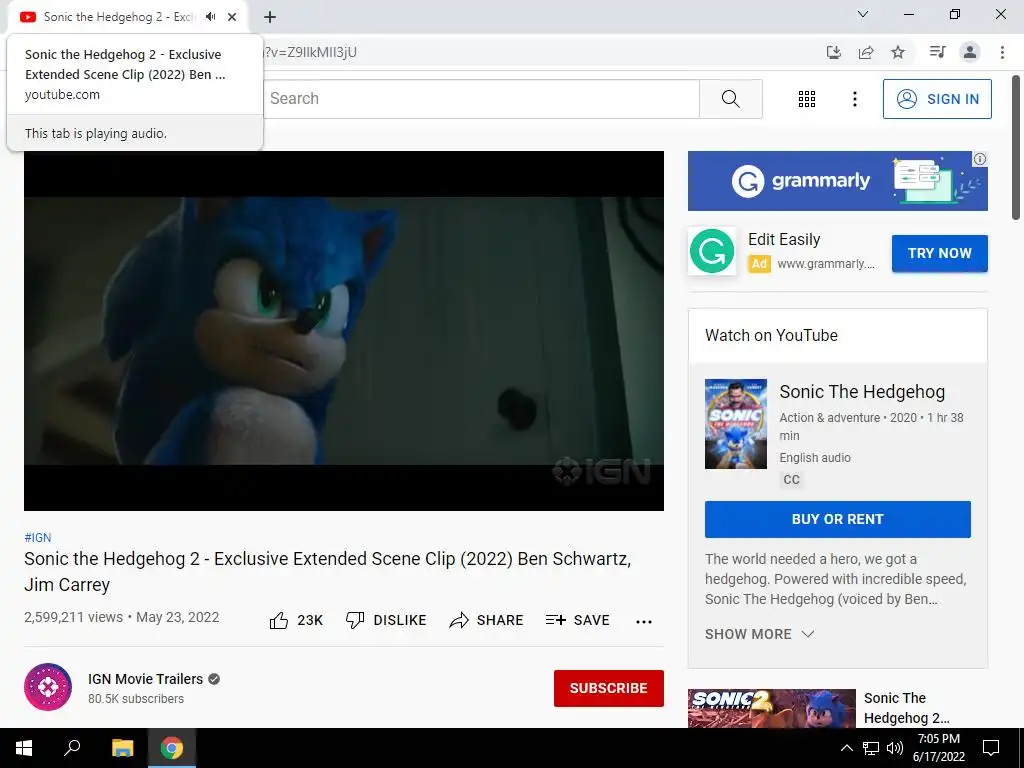Click the 'Watch on YouTube' heading

(771, 336)
